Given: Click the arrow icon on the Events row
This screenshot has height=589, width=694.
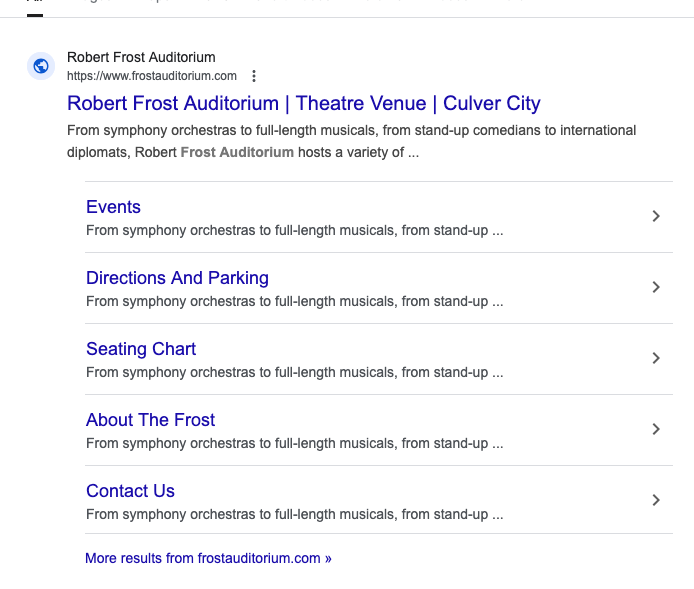Looking at the screenshot, I should click(656, 216).
